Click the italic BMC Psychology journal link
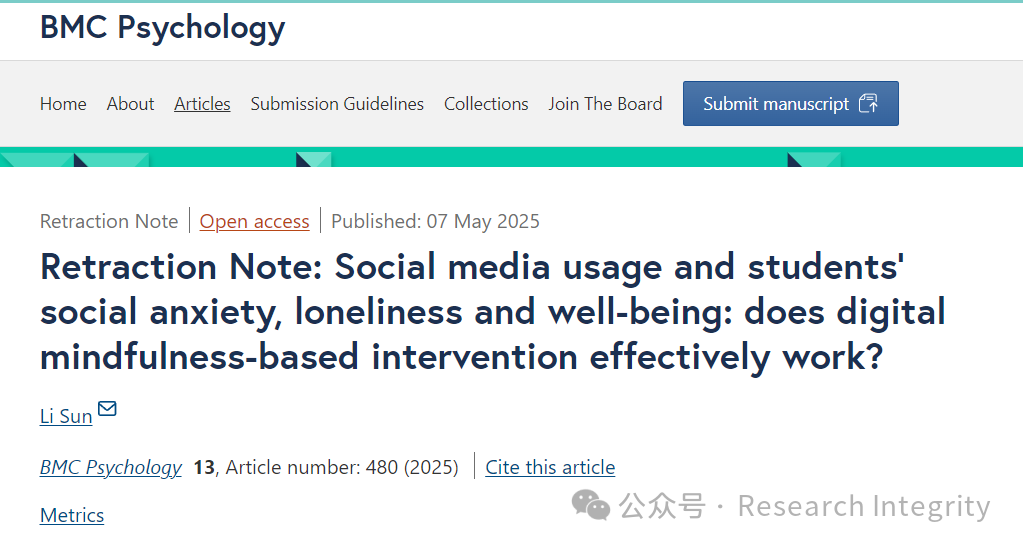Viewport: 1023px width, 547px height. tap(111, 467)
